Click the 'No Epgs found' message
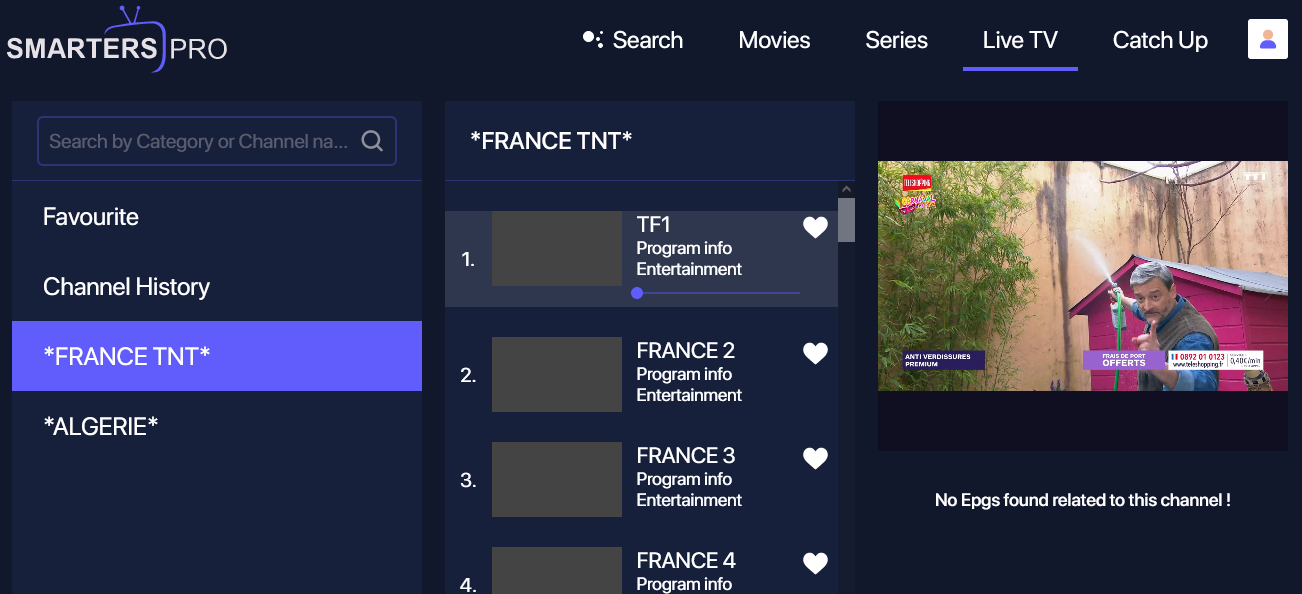 tap(1083, 500)
